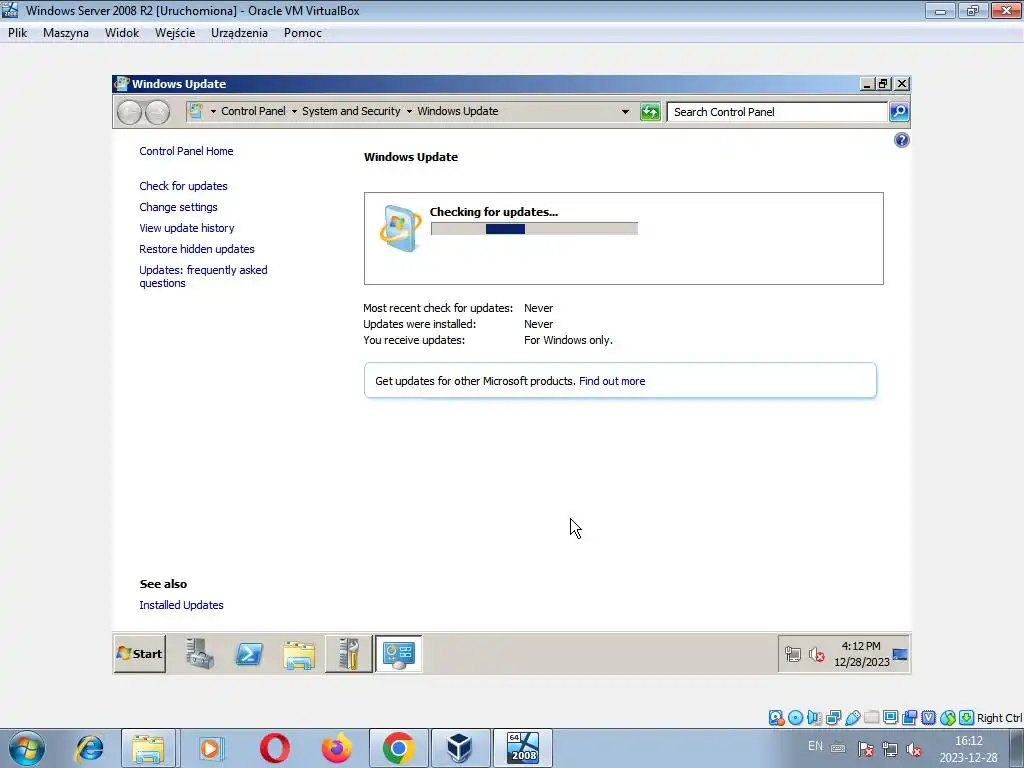This screenshot has width=1024, height=768.
Task: Launch Opera from host taskbar
Action: tap(274, 748)
